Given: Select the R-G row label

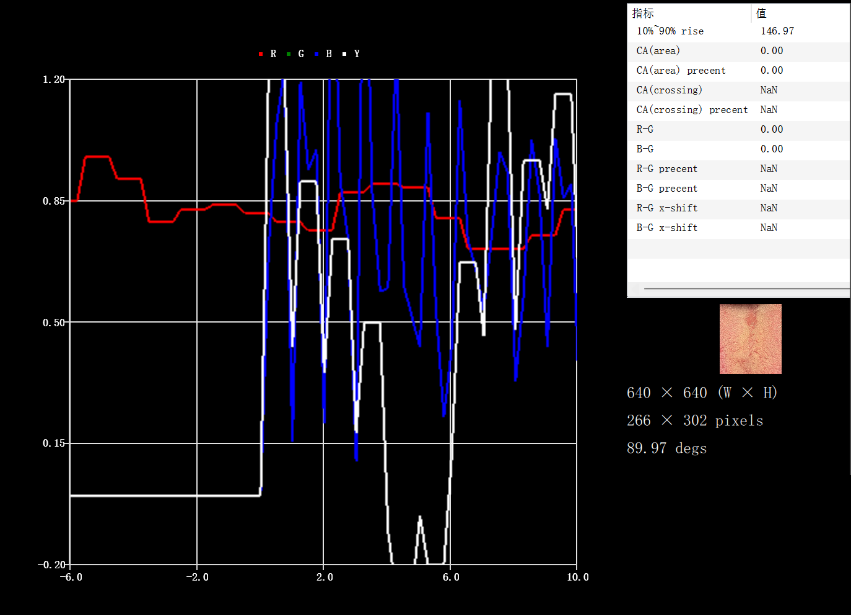Looking at the screenshot, I should [645, 129].
